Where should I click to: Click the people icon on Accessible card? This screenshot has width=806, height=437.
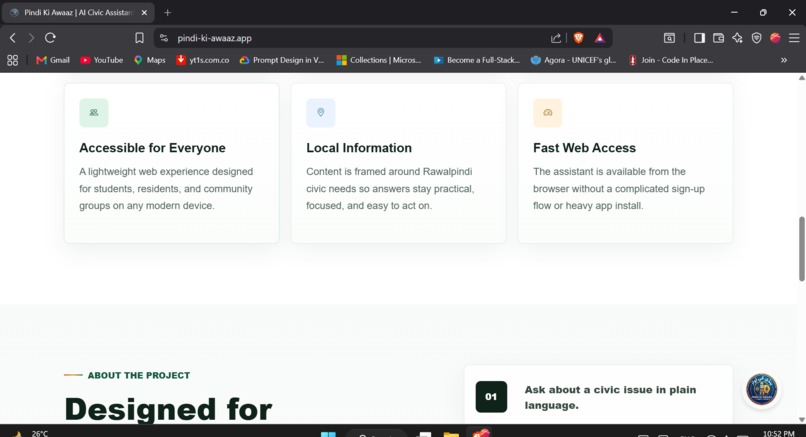(94, 113)
